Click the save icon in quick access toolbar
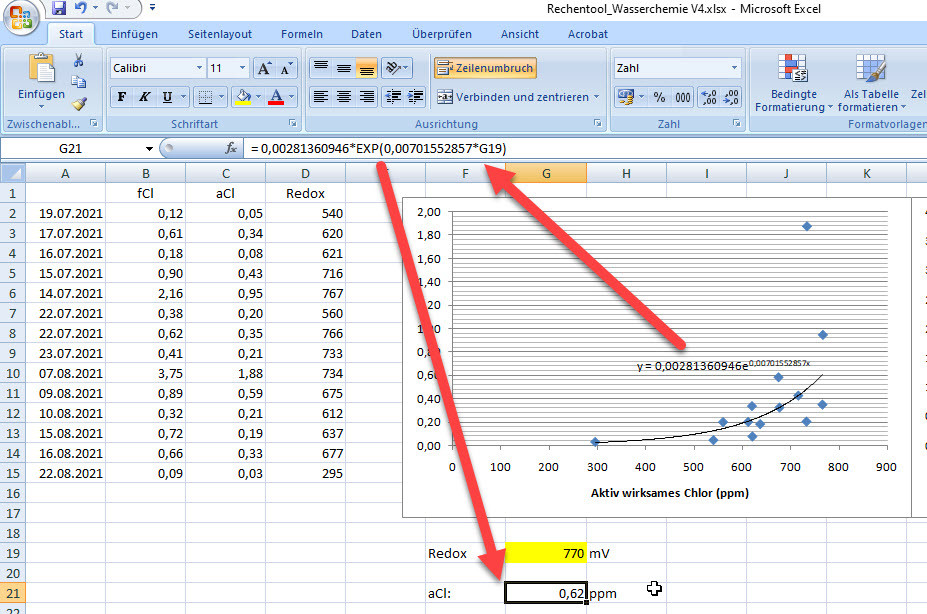This screenshot has height=614, width=927. tap(59, 9)
